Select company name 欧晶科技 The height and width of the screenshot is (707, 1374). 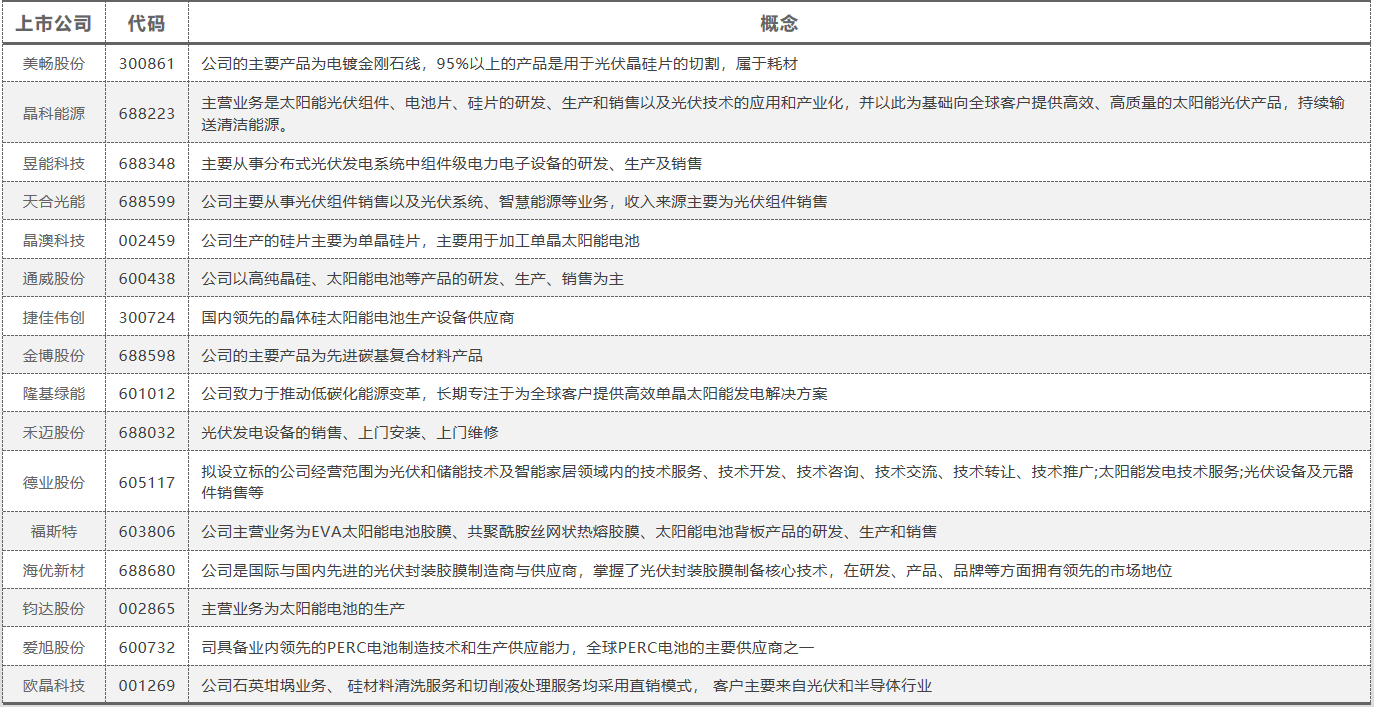tap(54, 686)
